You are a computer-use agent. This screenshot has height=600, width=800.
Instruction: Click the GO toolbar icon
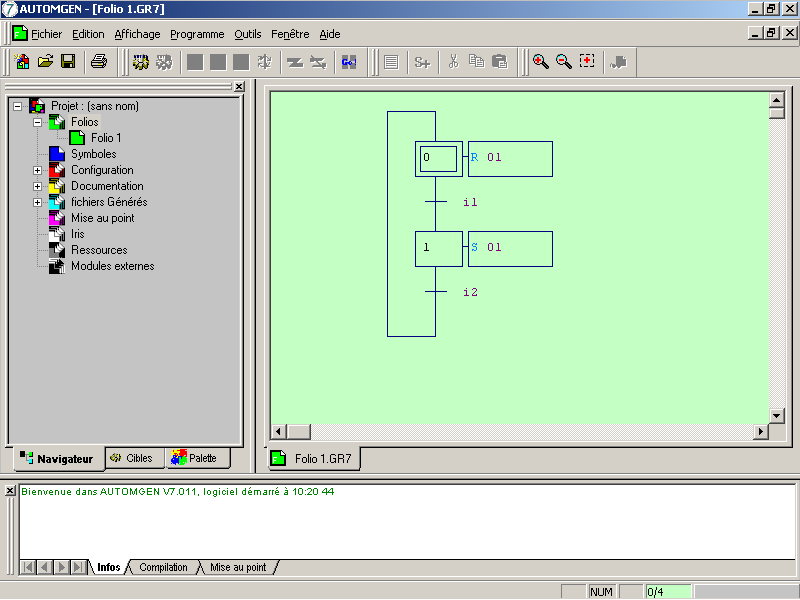(348, 62)
